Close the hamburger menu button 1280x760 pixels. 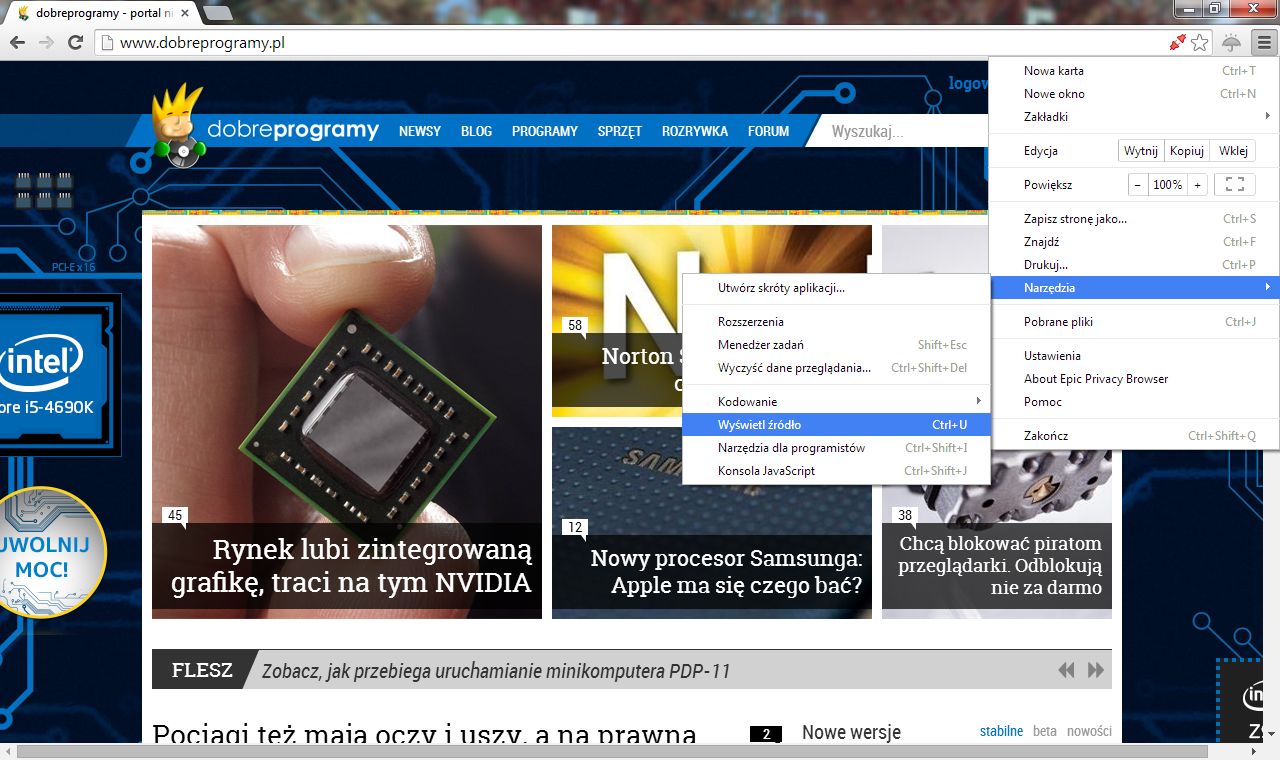click(1264, 42)
